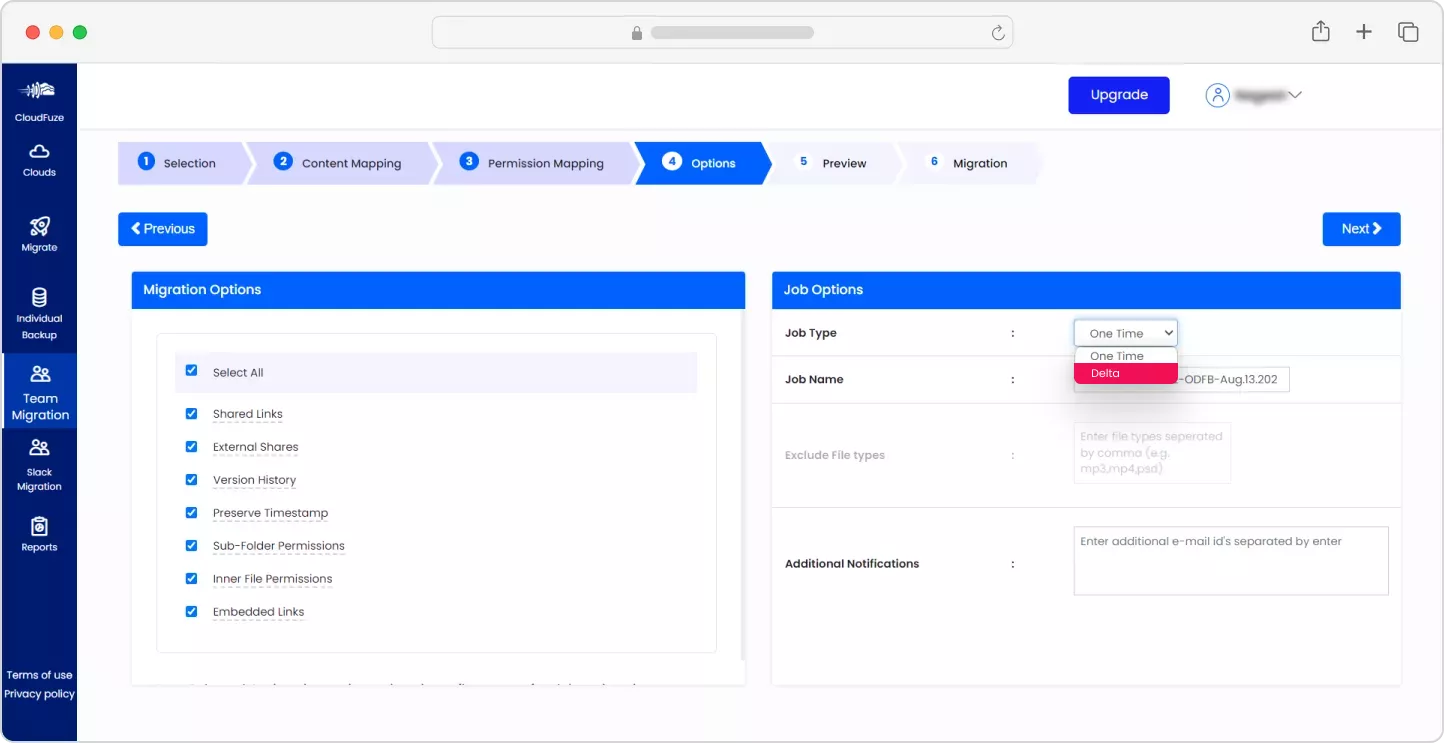
Task: Uncheck the Embedded Links checkbox
Action: [x=191, y=611]
